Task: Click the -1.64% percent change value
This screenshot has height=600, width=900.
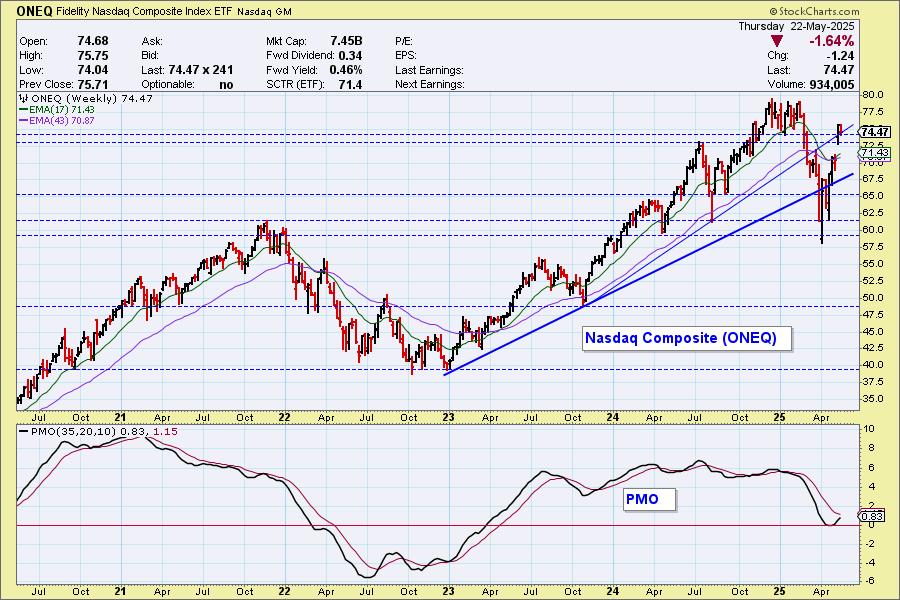Action: pos(831,41)
